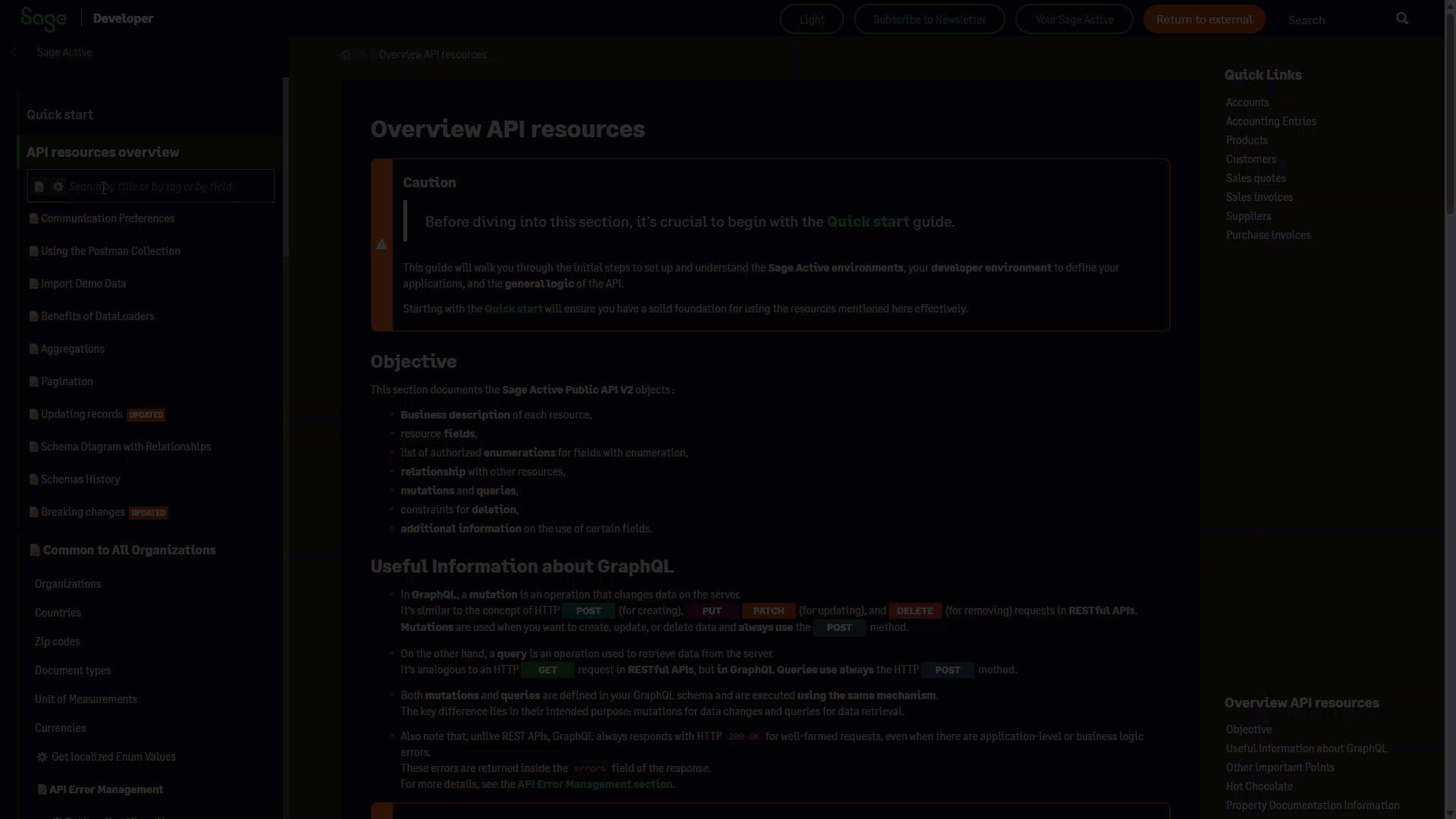Image resolution: width=1456 pixels, height=819 pixels.
Task: Click the gear filter icon in sidebar search
Action: coord(58,187)
